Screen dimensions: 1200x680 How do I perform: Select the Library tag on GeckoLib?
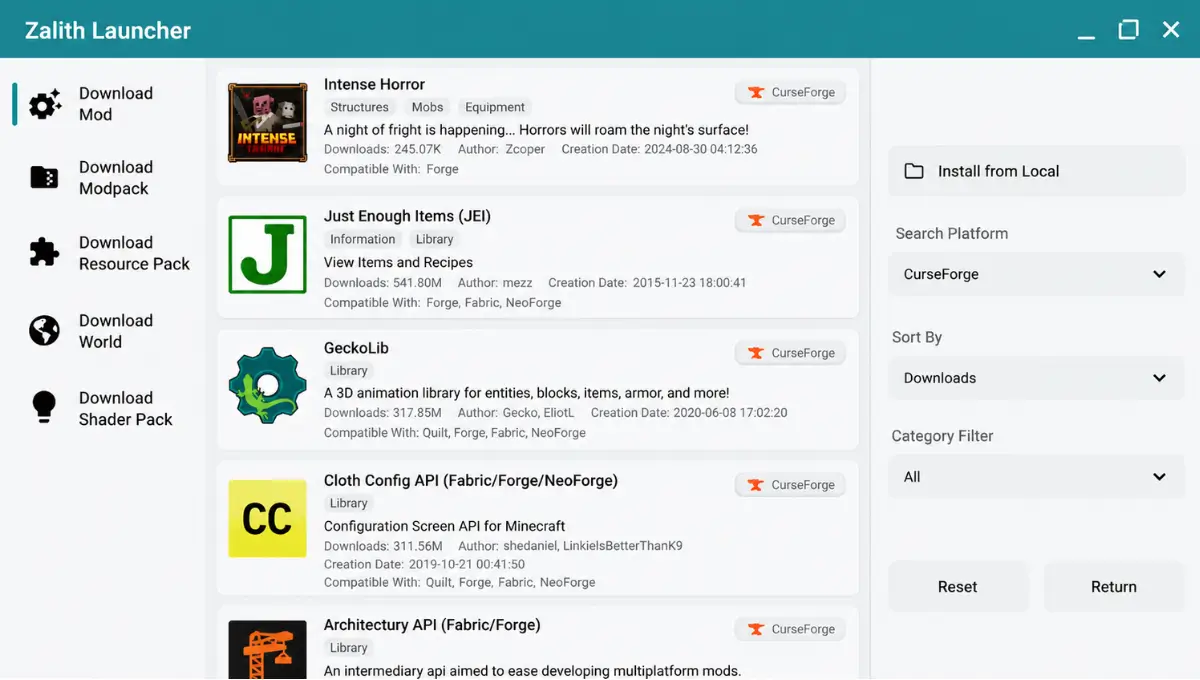pyautogui.click(x=348, y=370)
